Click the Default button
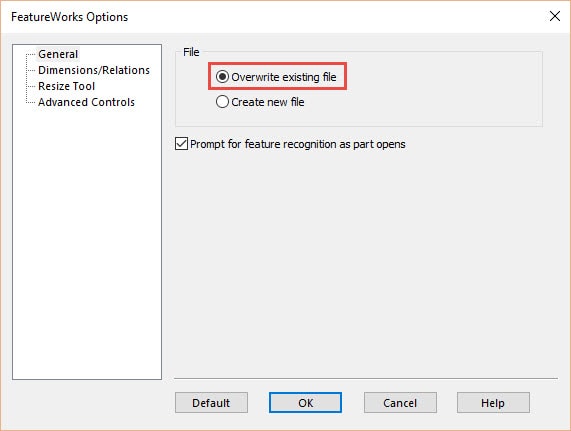571x431 pixels. click(211, 403)
